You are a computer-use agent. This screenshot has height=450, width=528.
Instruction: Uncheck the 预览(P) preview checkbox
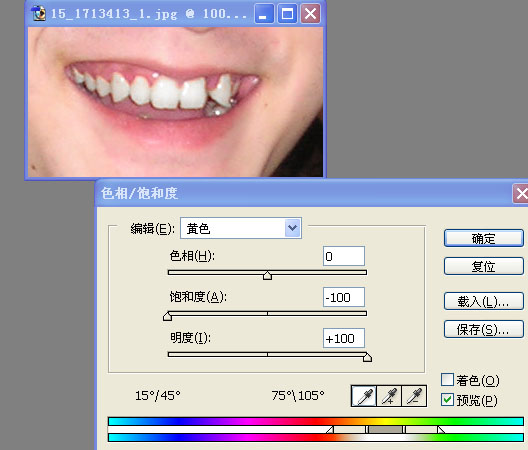coord(447,400)
